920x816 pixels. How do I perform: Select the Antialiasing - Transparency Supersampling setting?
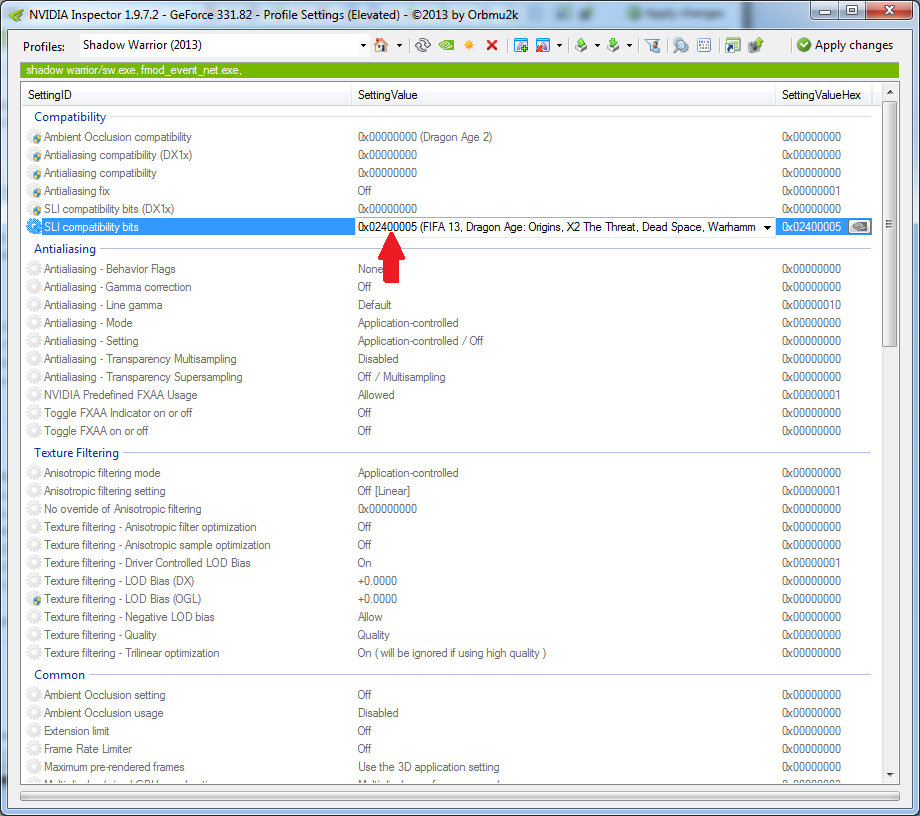tap(143, 377)
